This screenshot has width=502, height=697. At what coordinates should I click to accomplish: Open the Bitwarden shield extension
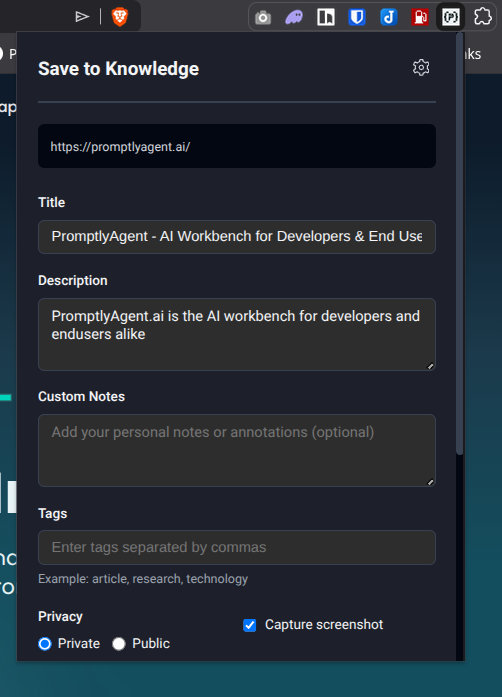[x=357, y=17]
